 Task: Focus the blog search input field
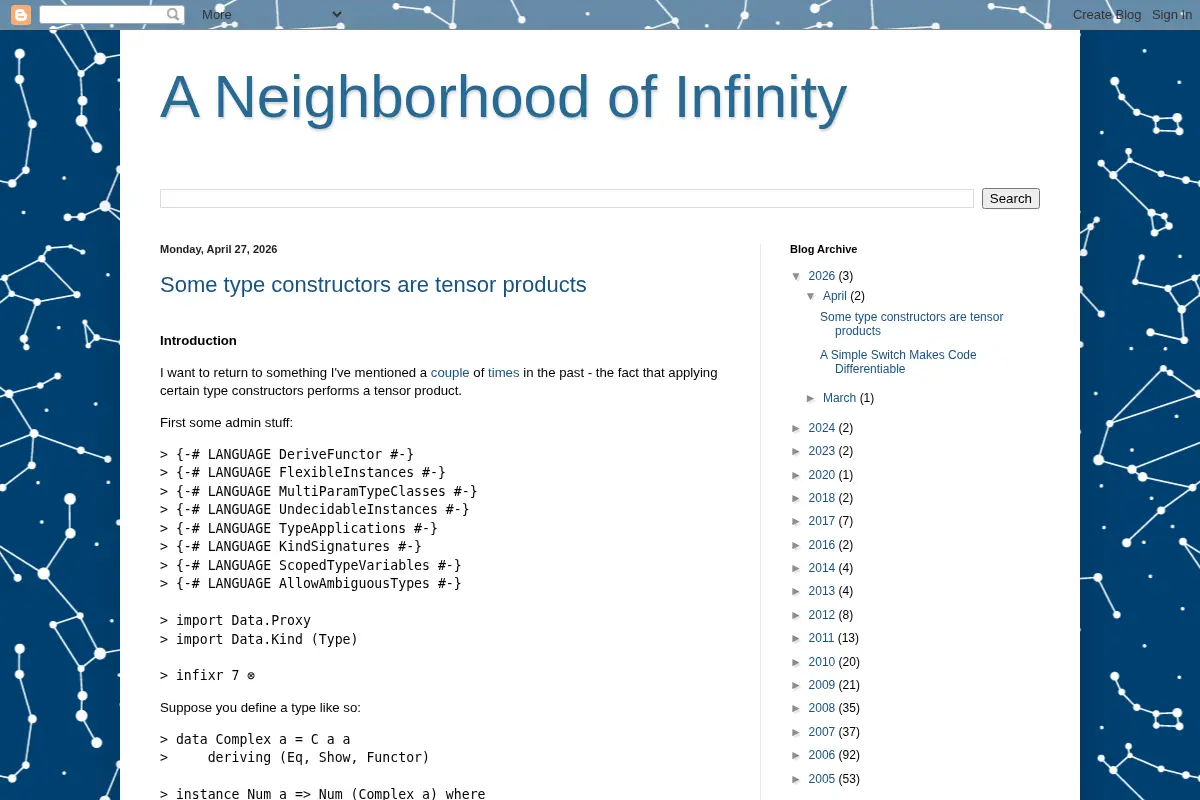[x=567, y=199]
